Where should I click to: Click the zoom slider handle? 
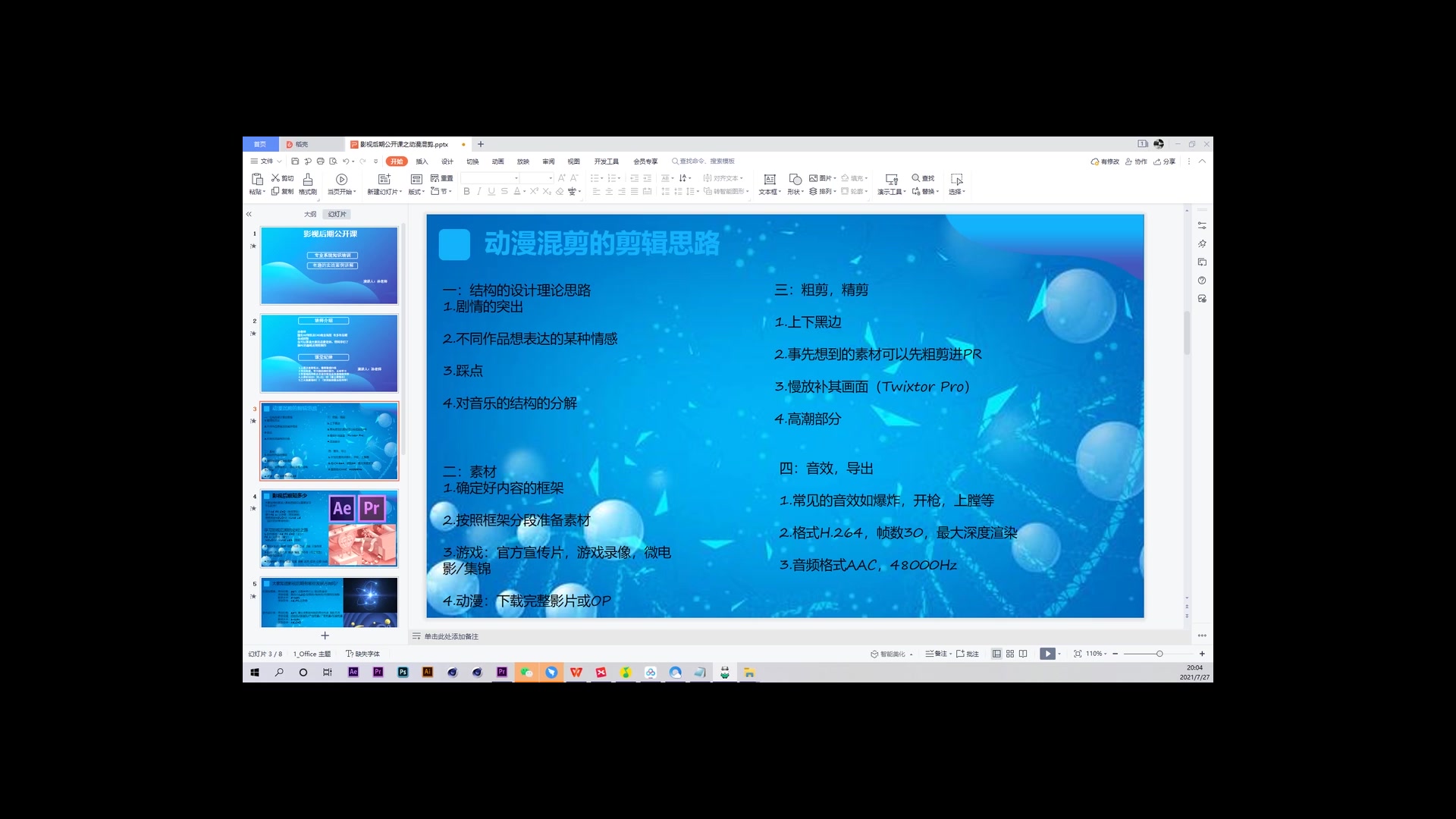click(1159, 654)
